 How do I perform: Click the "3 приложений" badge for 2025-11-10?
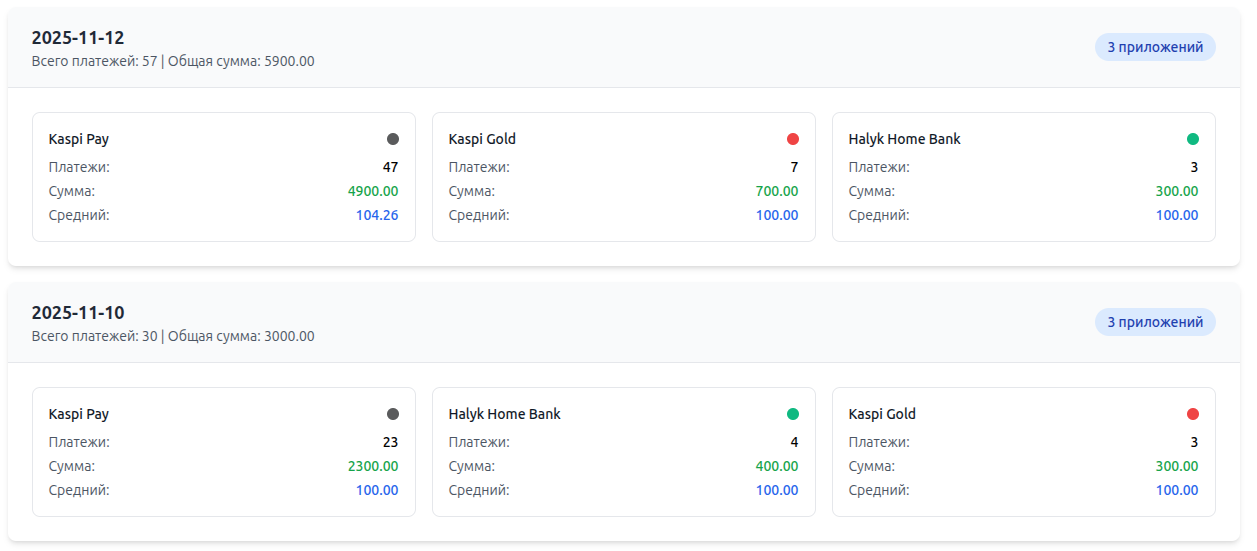[x=1155, y=322]
